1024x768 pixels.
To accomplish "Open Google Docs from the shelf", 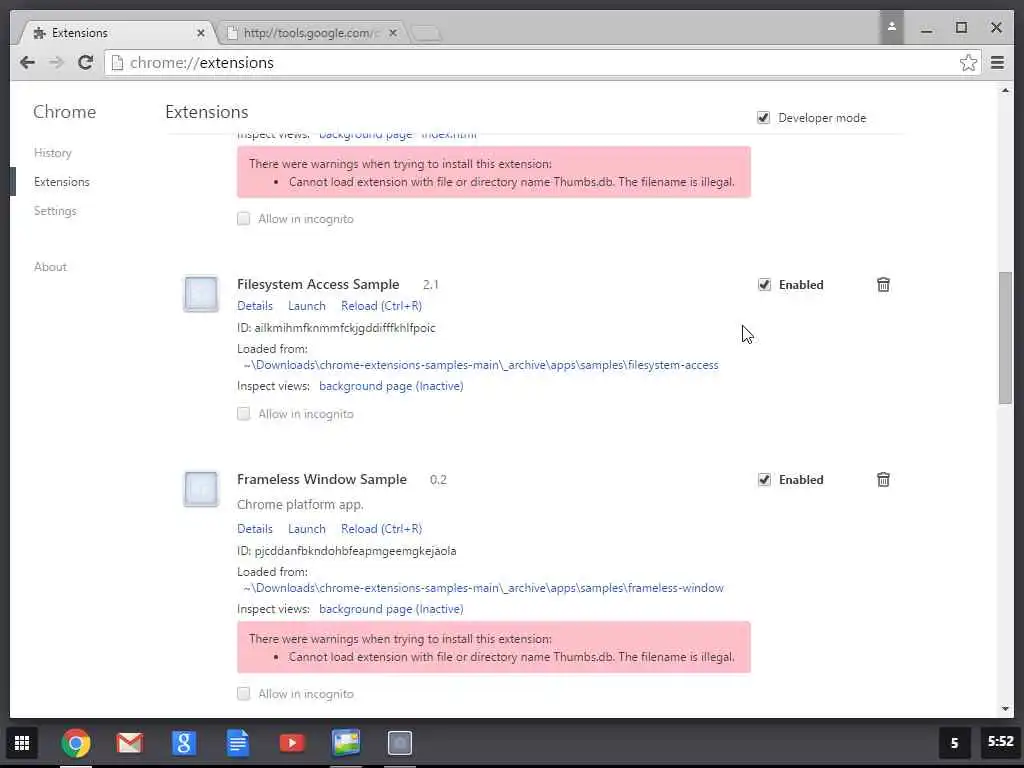I will click(238, 743).
